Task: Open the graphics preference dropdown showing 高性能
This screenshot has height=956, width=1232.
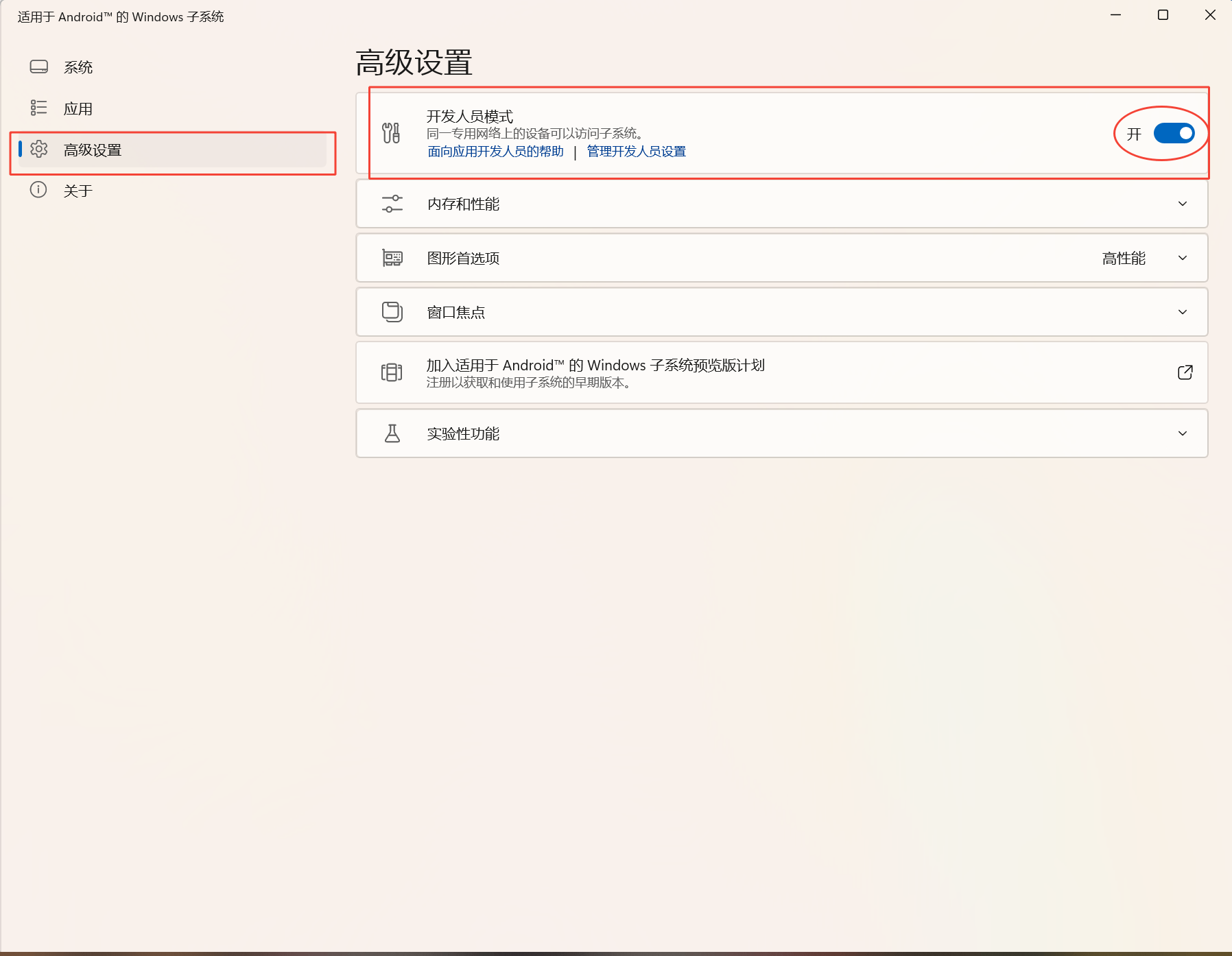Action: coord(1182,258)
